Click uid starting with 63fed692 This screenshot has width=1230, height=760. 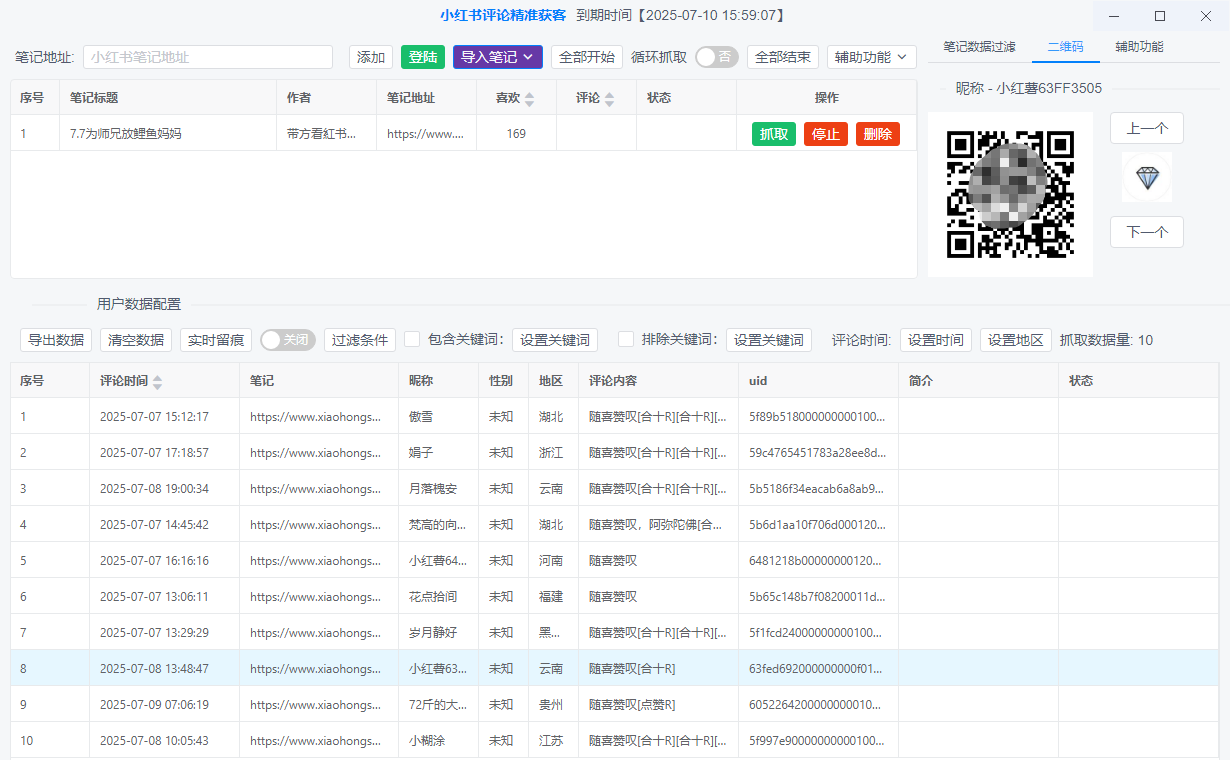tap(816, 669)
